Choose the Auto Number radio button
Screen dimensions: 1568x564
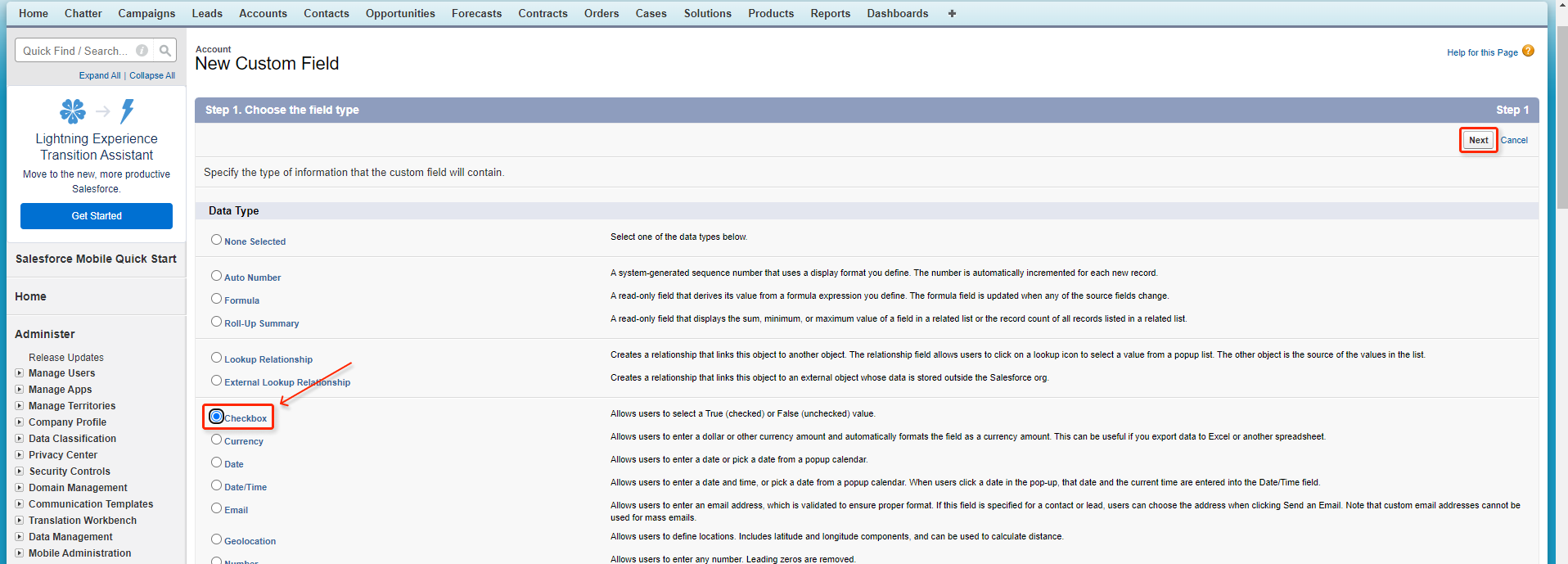tap(216, 276)
